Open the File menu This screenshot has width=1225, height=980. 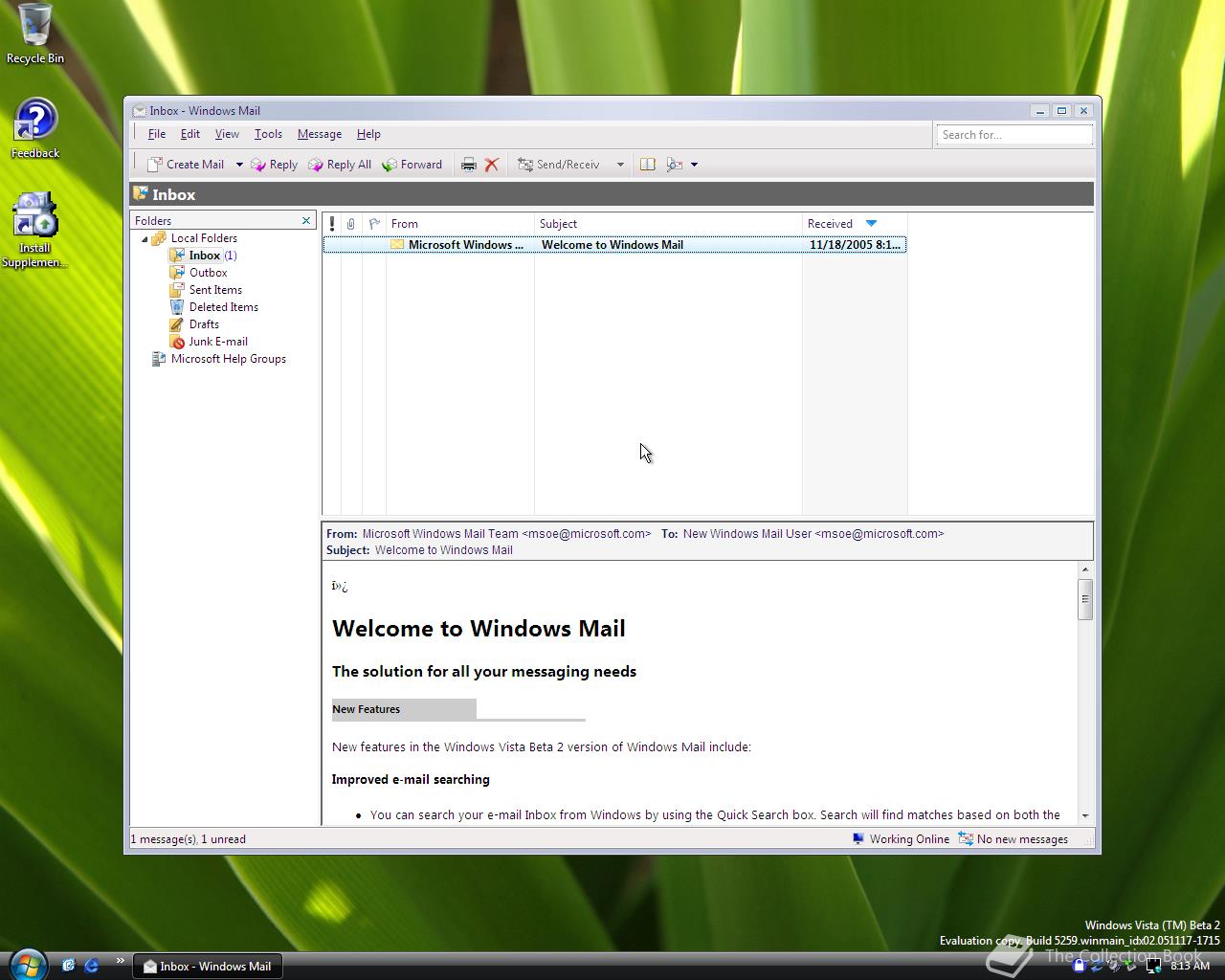(x=157, y=134)
